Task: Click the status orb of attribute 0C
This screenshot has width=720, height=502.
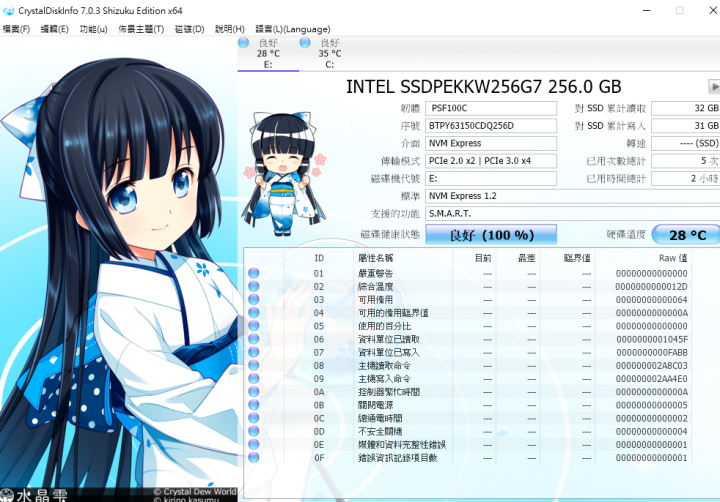Action: pos(253,418)
